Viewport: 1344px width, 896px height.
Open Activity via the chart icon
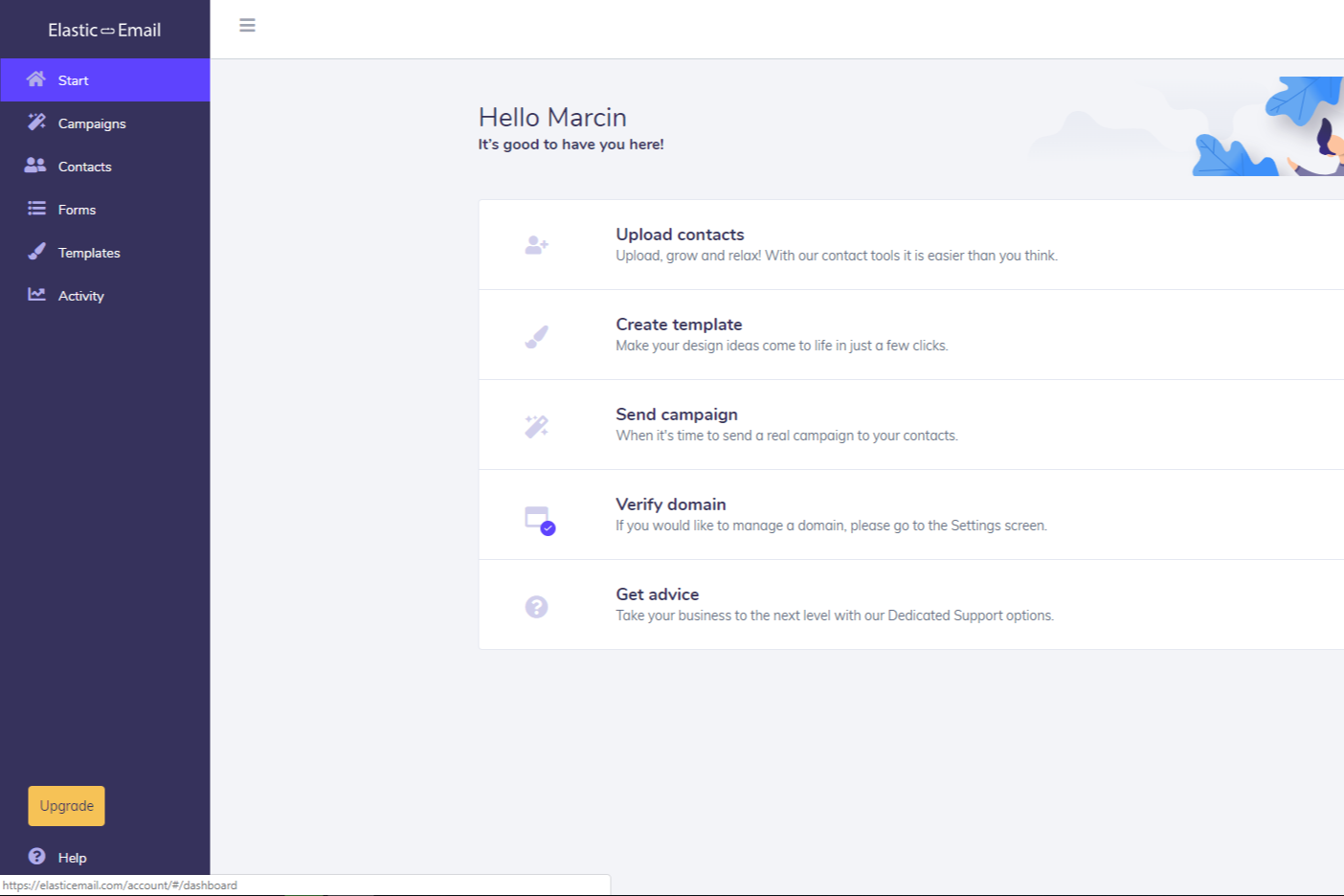(x=35, y=295)
